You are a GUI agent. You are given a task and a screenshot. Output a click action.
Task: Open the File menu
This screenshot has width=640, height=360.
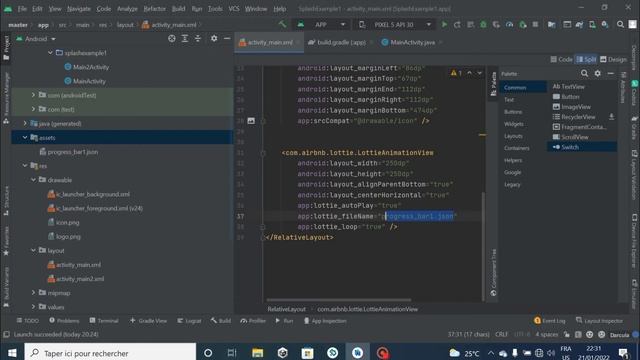click(22, 9)
